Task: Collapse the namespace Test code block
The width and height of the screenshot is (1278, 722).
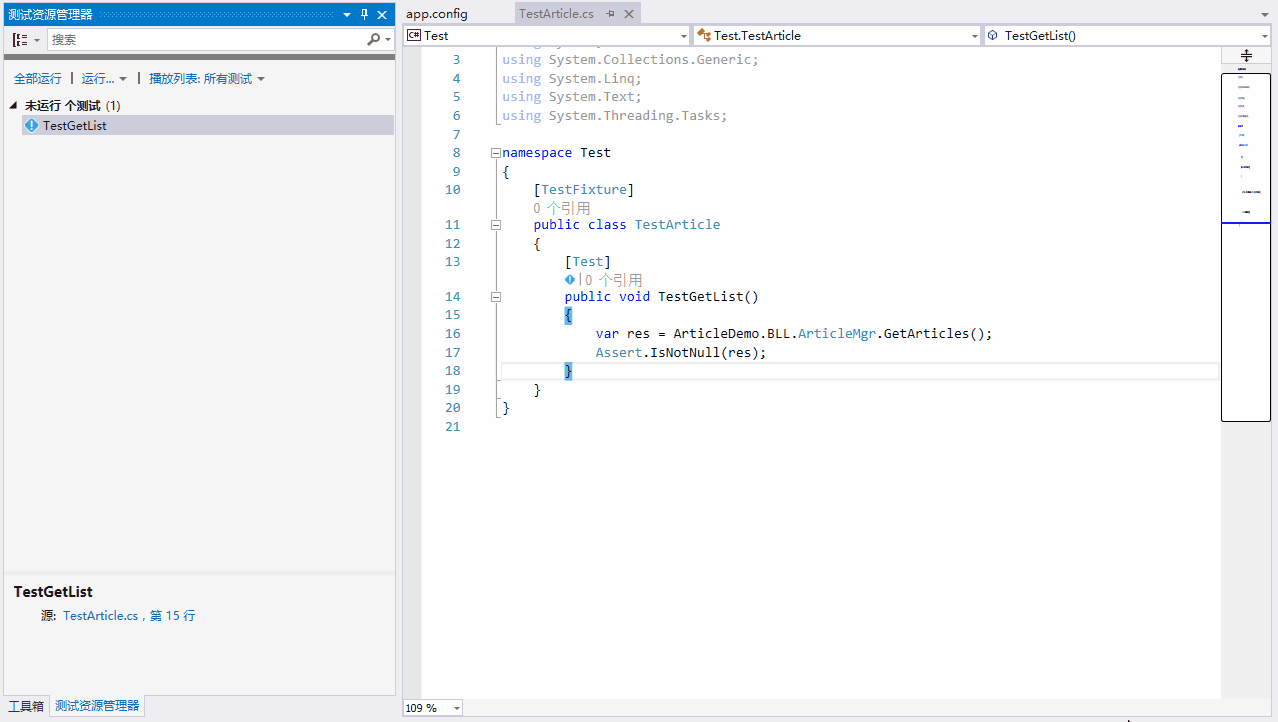Action: click(x=495, y=153)
